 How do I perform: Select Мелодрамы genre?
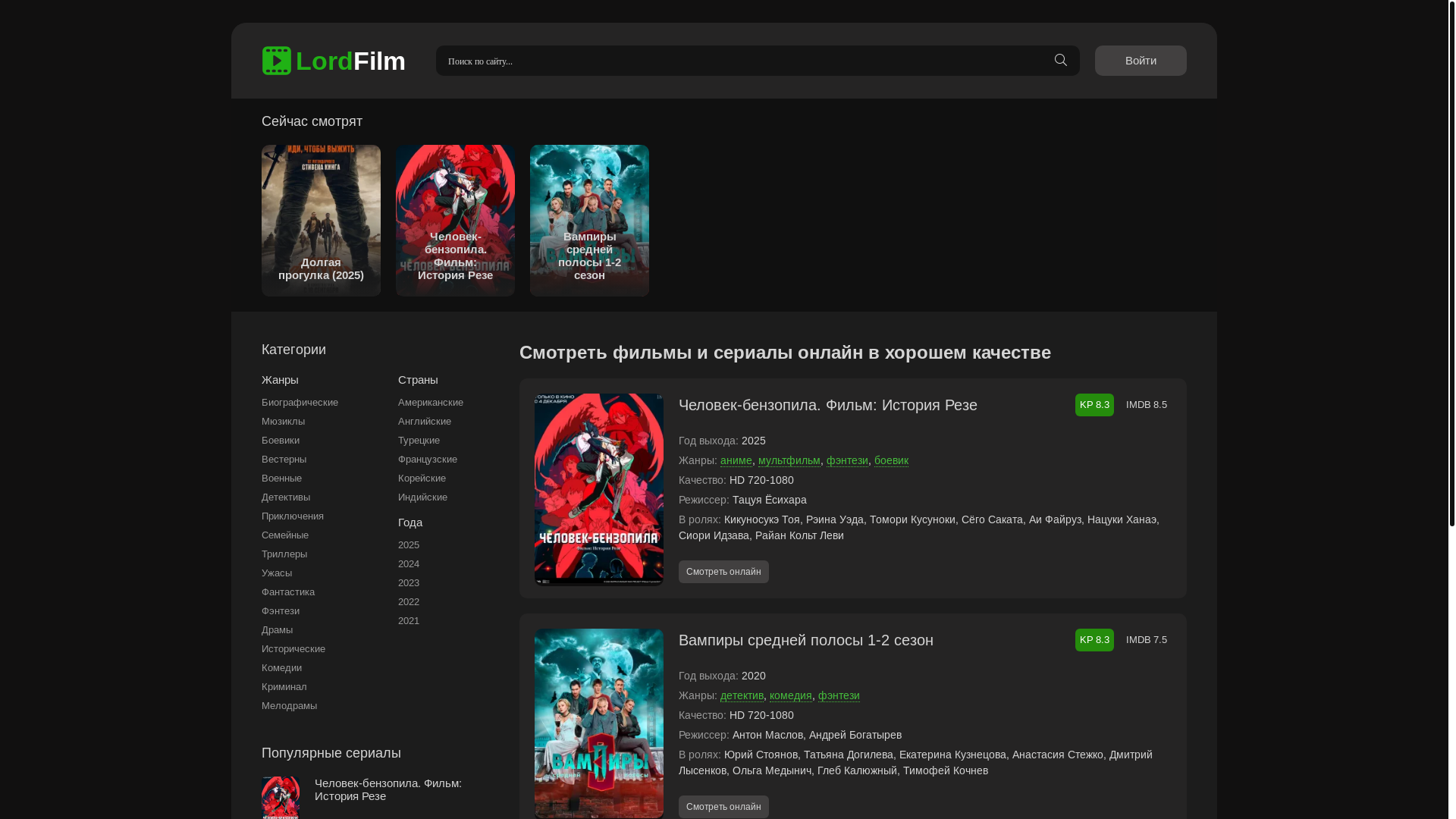(x=289, y=706)
